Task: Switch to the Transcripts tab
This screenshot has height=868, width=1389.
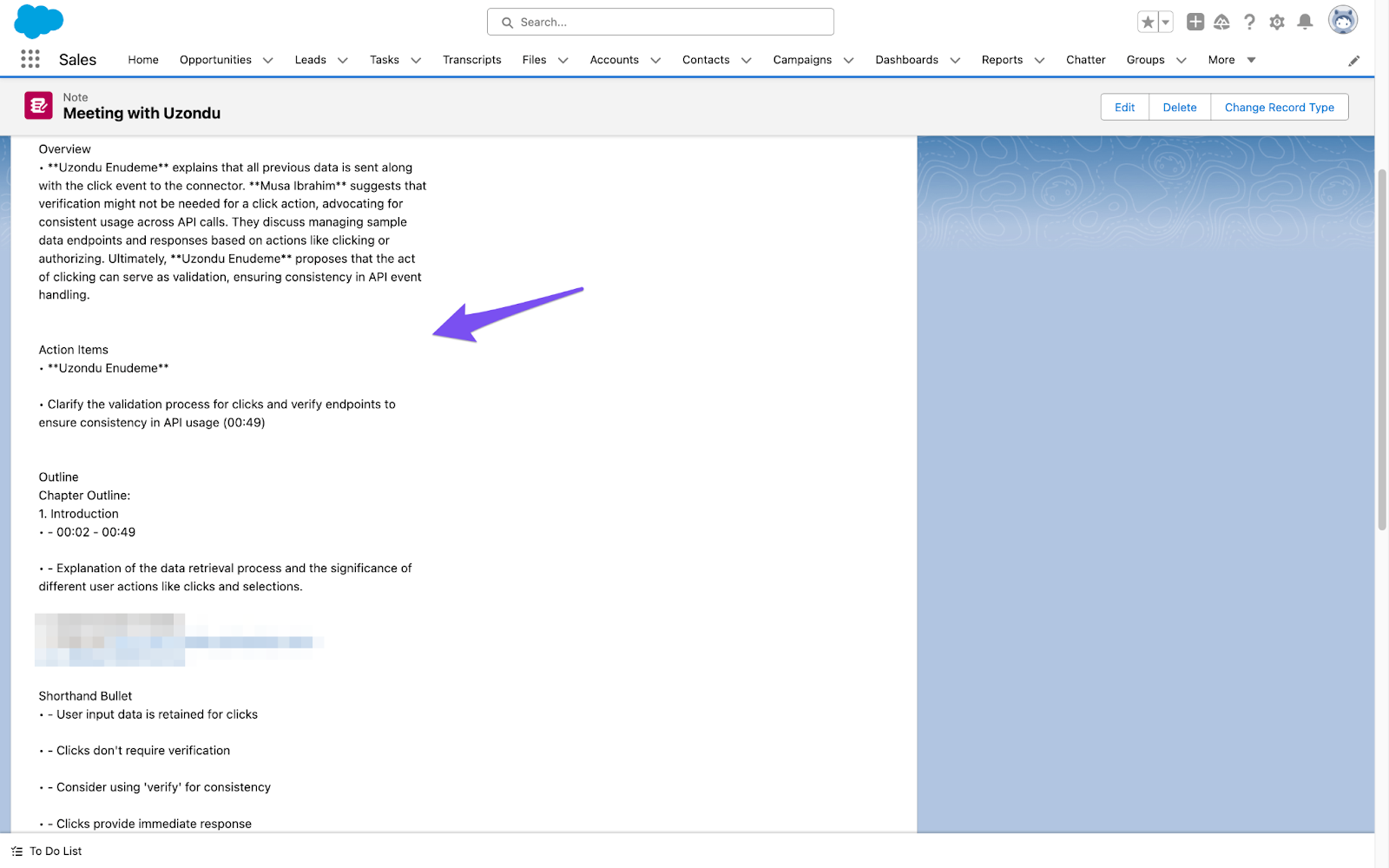Action: coord(471,60)
